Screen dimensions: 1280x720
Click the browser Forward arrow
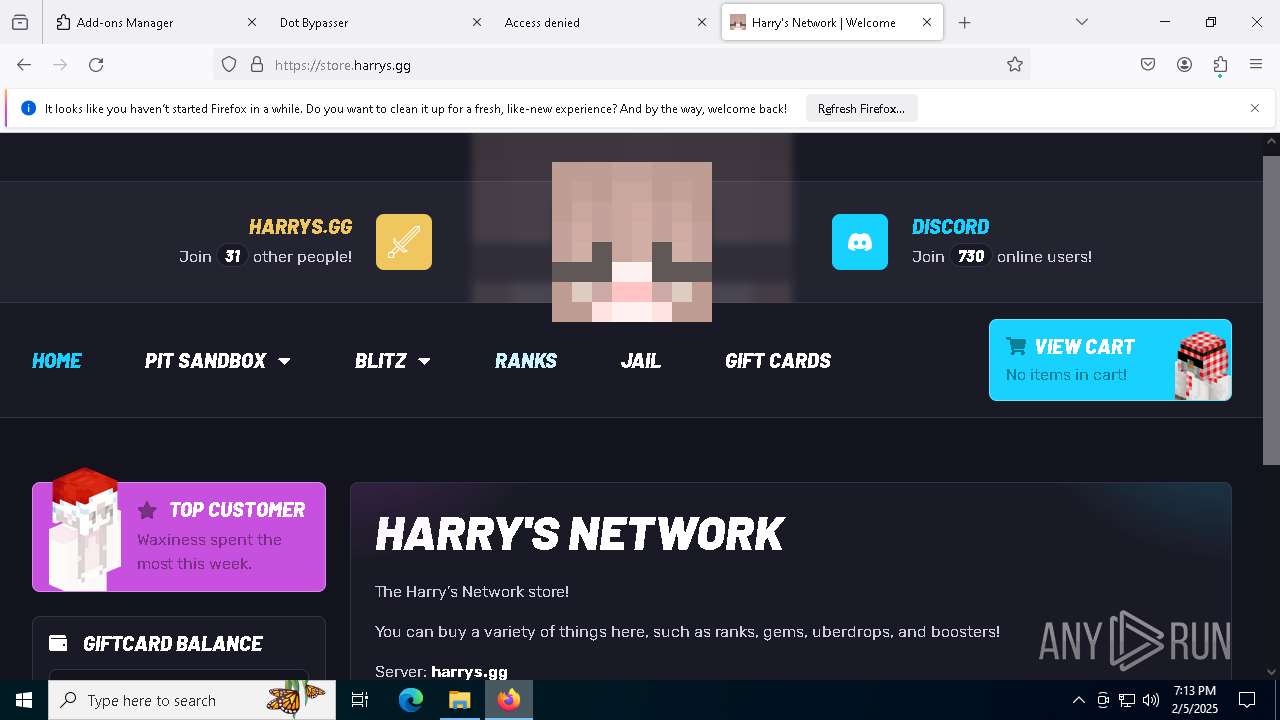tap(60, 65)
